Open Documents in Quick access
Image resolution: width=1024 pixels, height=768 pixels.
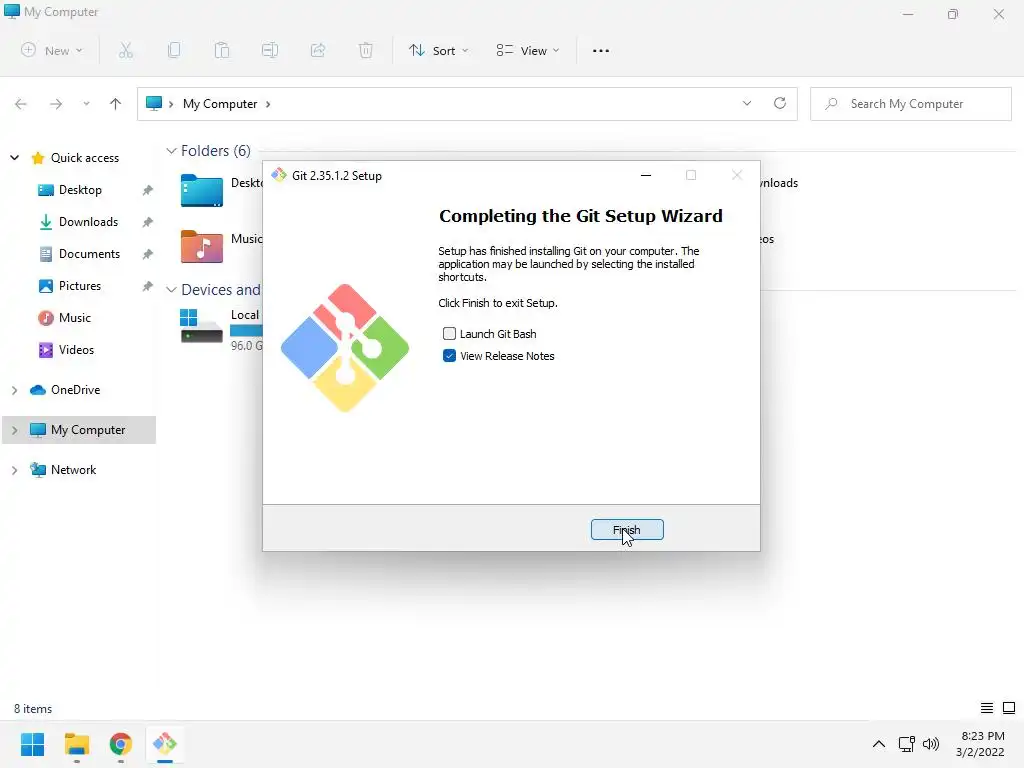point(89,253)
